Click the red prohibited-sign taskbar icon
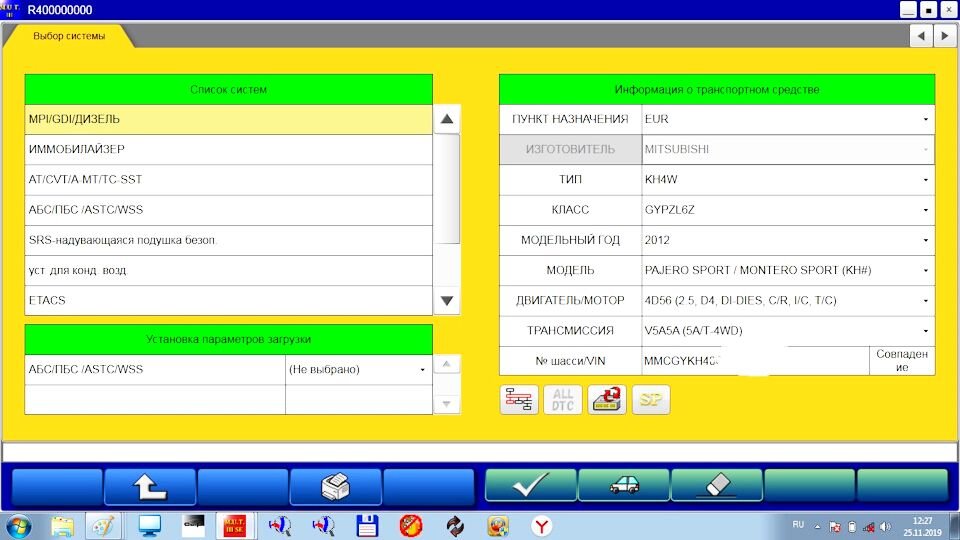Viewport: 960px width, 540px height. pyautogui.click(x=411, y=526)
